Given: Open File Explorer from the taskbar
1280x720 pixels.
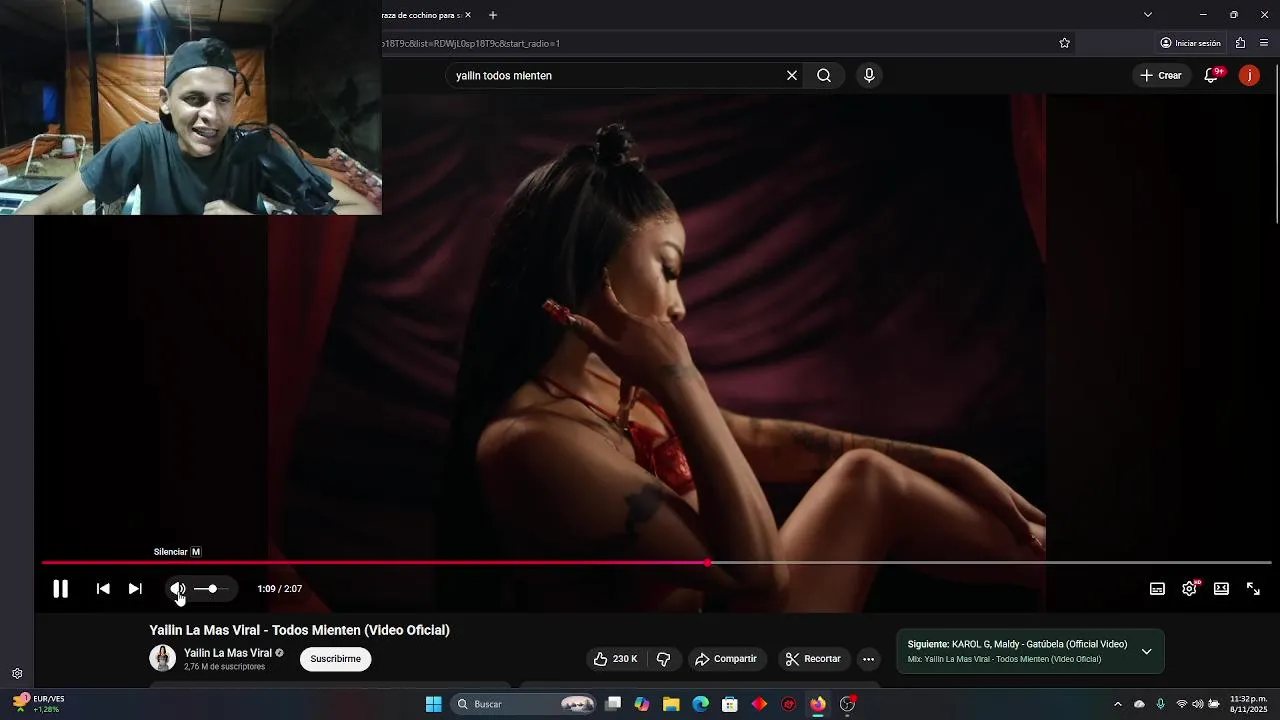Looking at the screenshot, I should tap(671, 704).
